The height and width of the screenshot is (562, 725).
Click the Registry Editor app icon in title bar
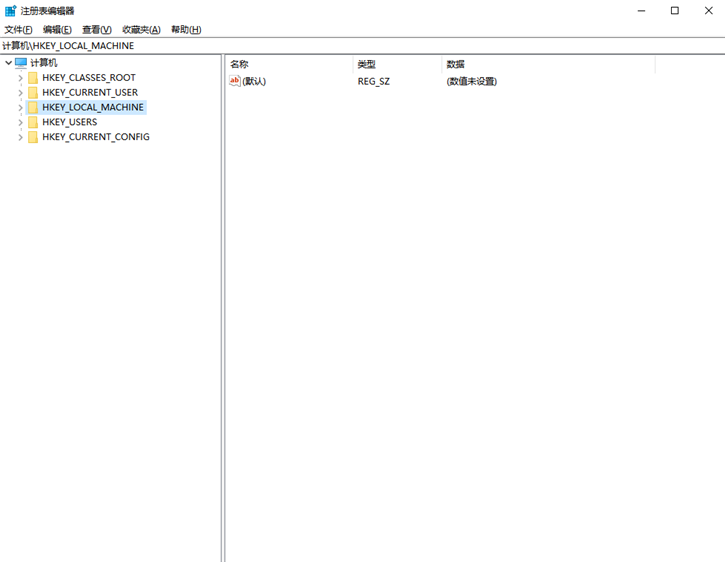pos(10,11)
